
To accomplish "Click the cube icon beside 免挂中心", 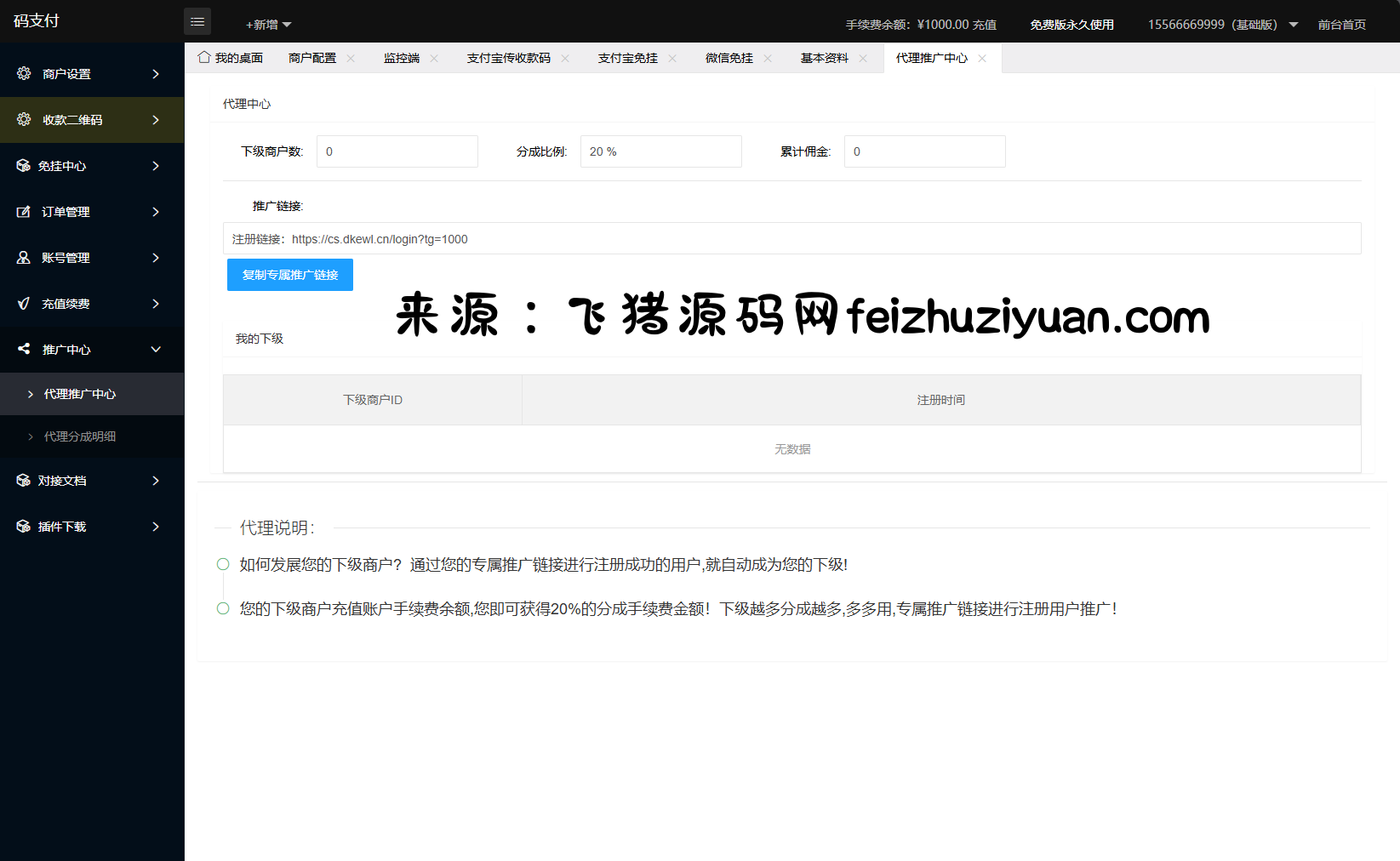I will click(x=24, y=166).
